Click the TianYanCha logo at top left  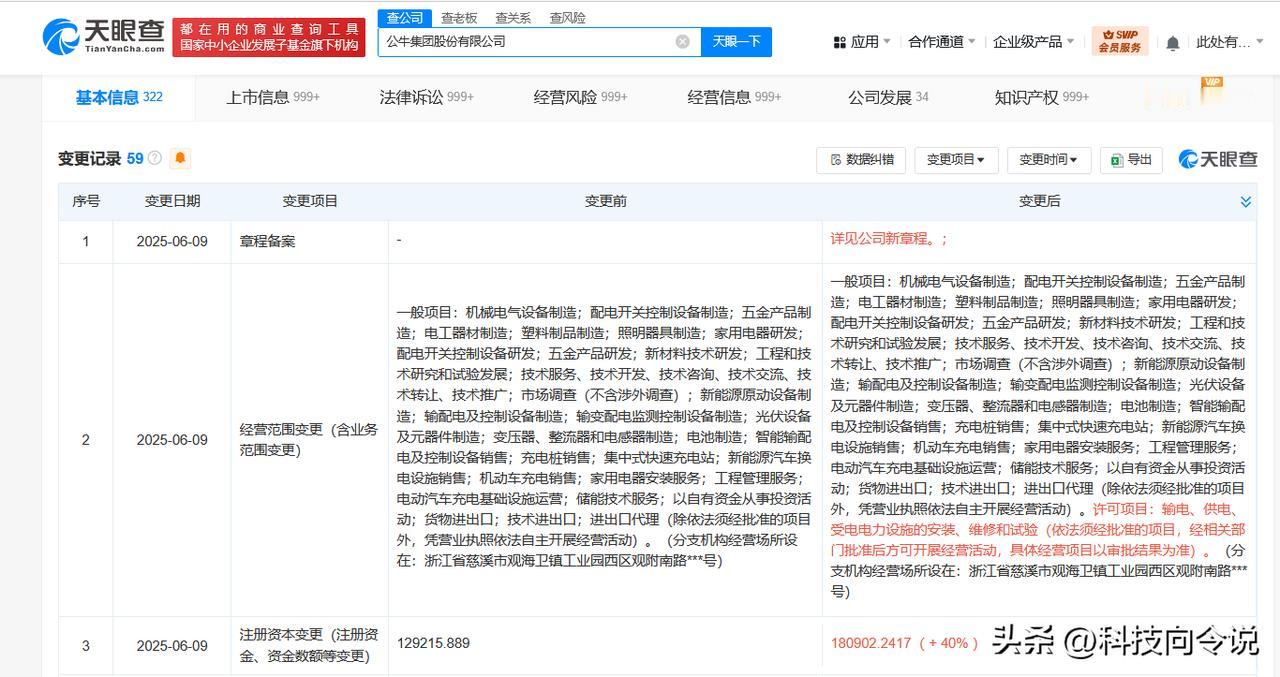pyautogui.click(x=103, y=37)
